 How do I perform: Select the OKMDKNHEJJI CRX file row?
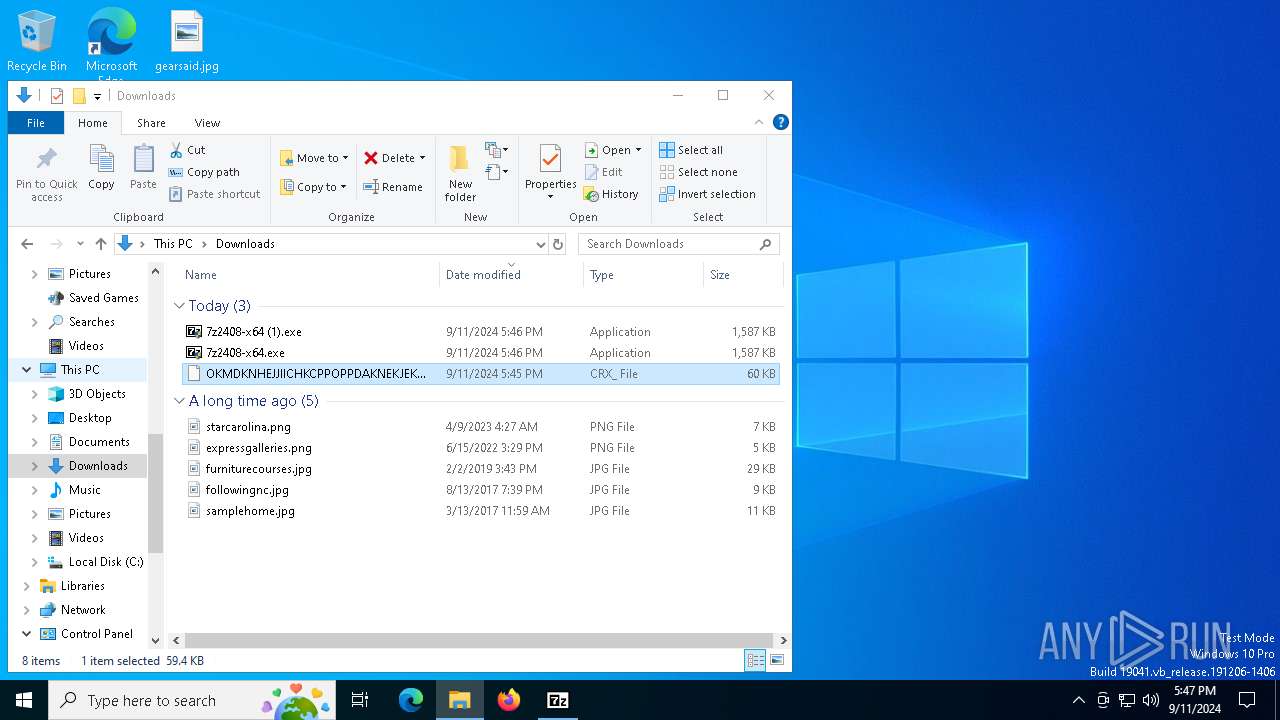481,374
